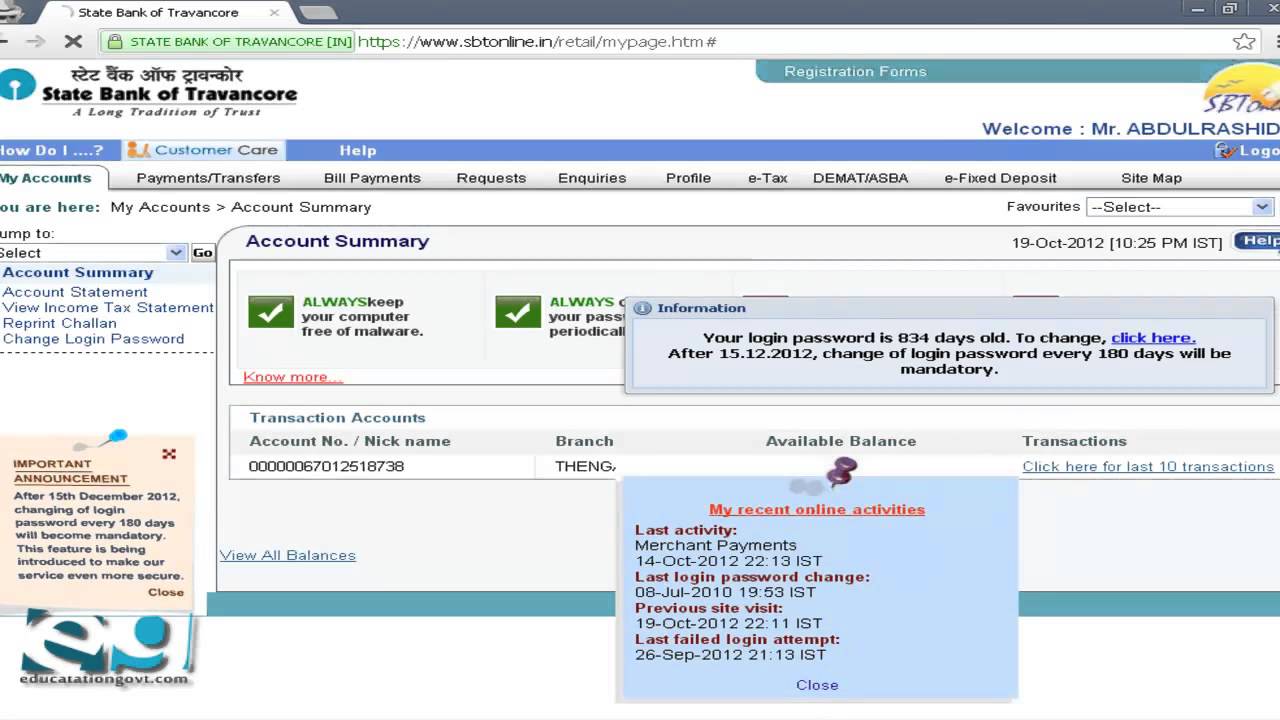Select Account Summary in sidebar

[78, 272]
